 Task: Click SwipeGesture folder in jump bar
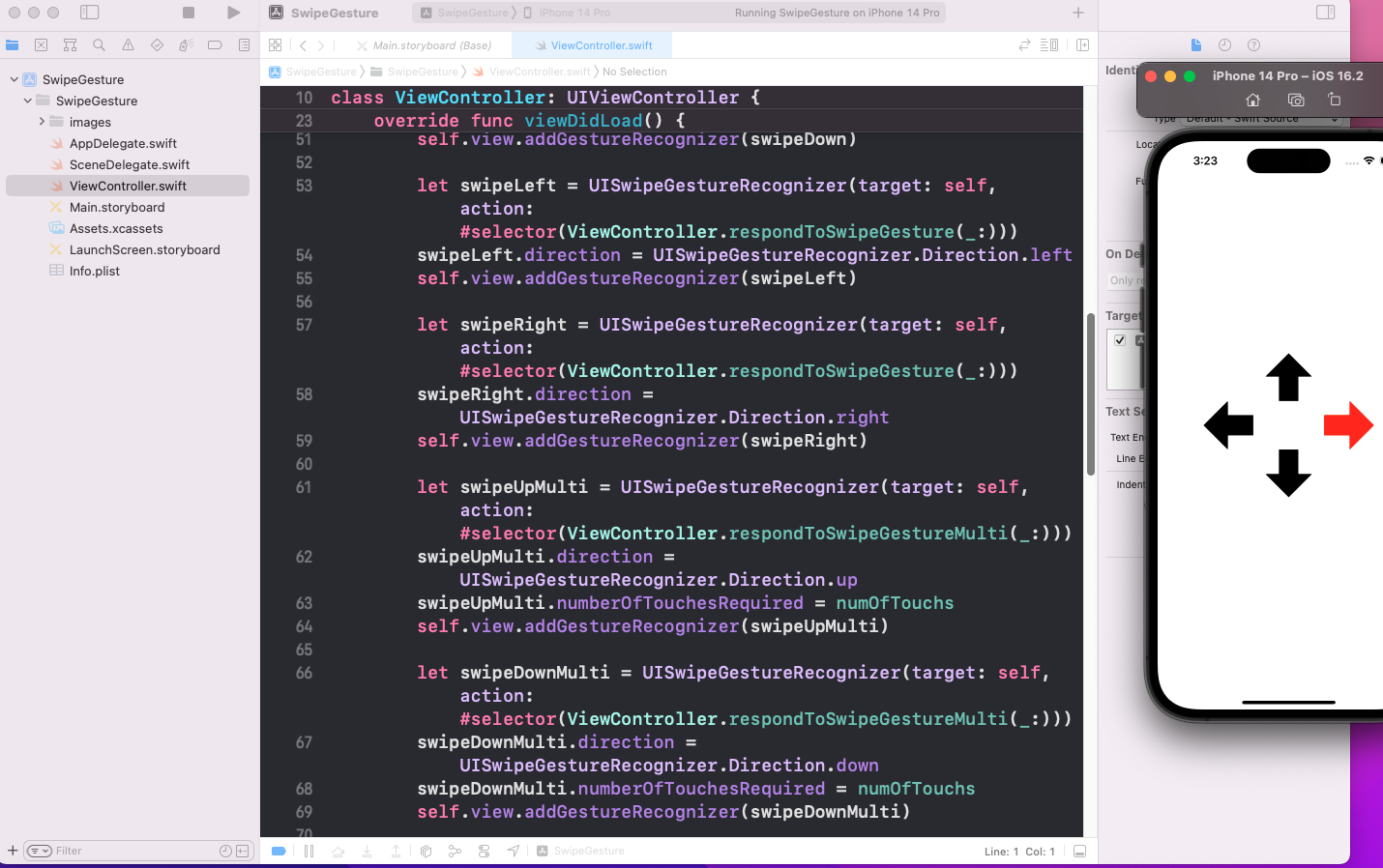click(415, 72)
